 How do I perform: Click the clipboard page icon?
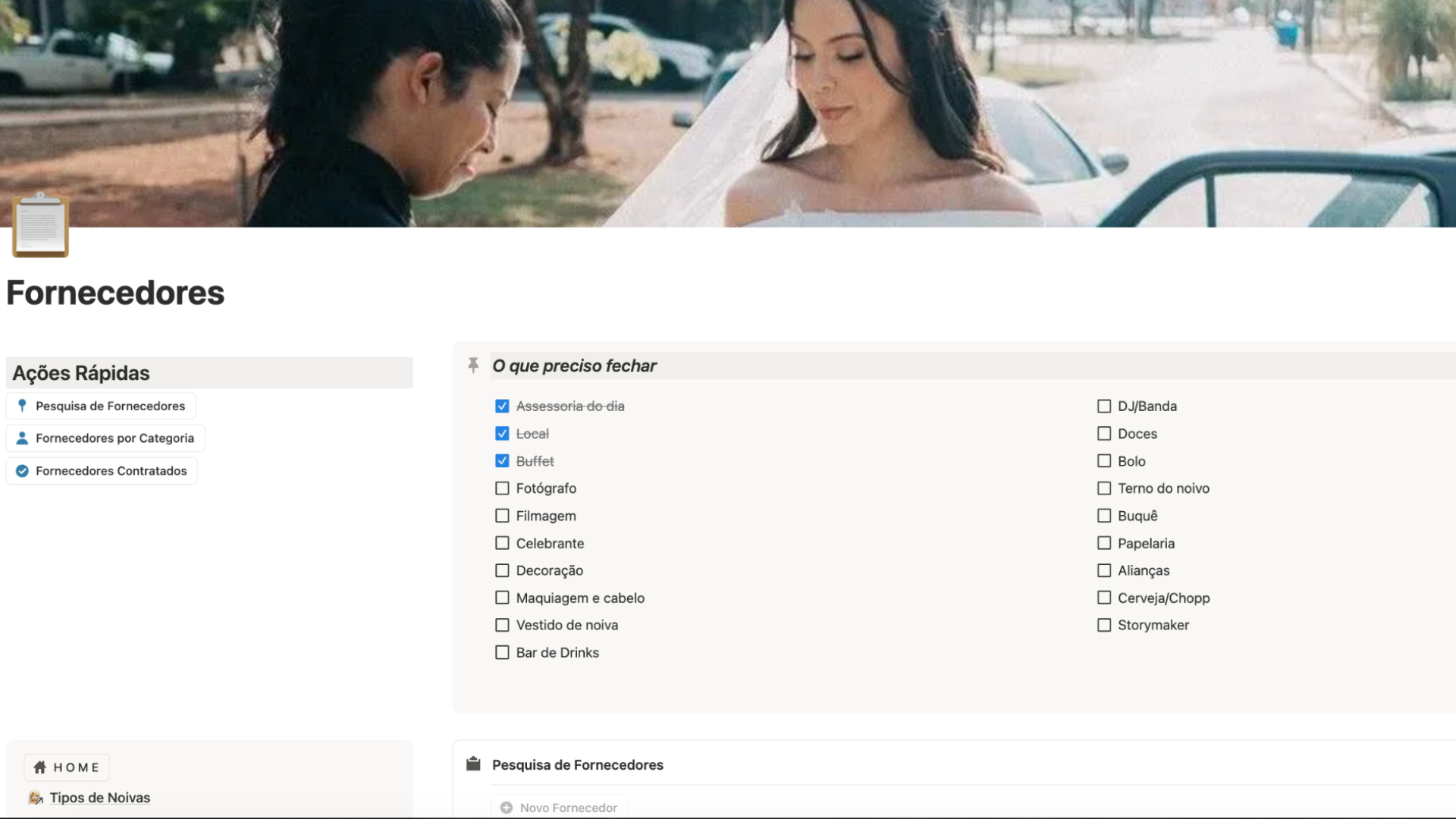[40, 226]
